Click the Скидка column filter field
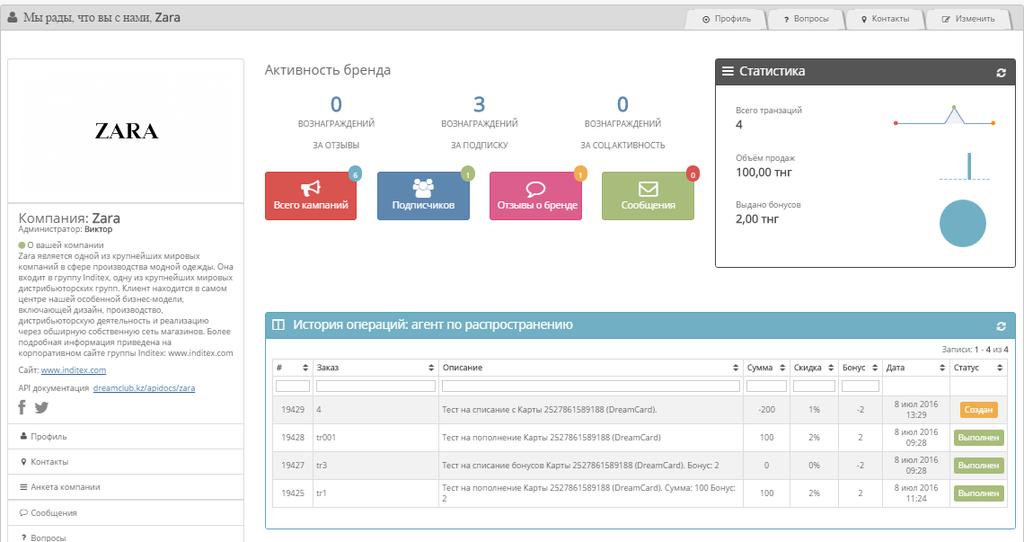This screenshot has height=542, width=1024. [814, 386]
